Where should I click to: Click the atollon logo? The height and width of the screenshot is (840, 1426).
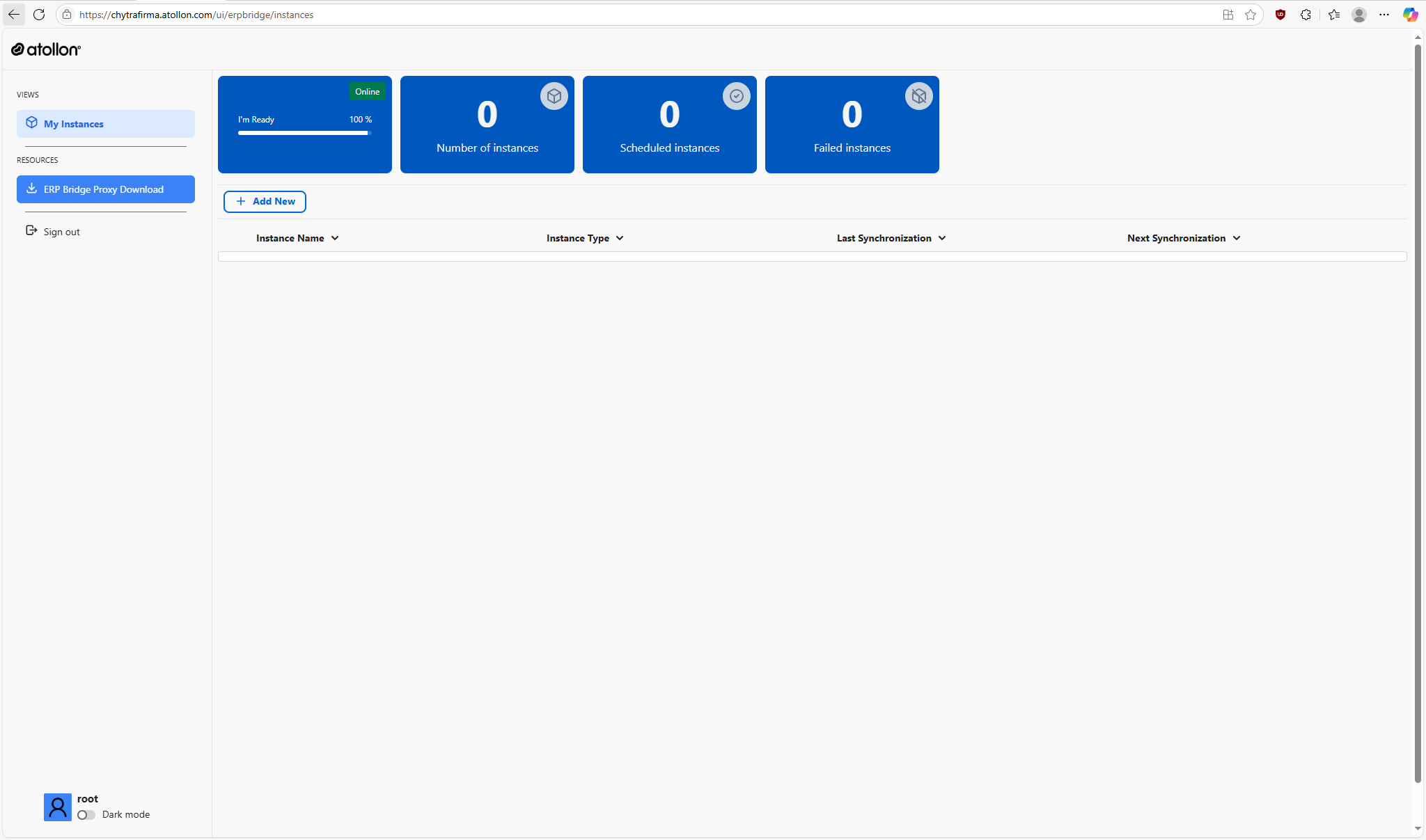click(46, 49)
